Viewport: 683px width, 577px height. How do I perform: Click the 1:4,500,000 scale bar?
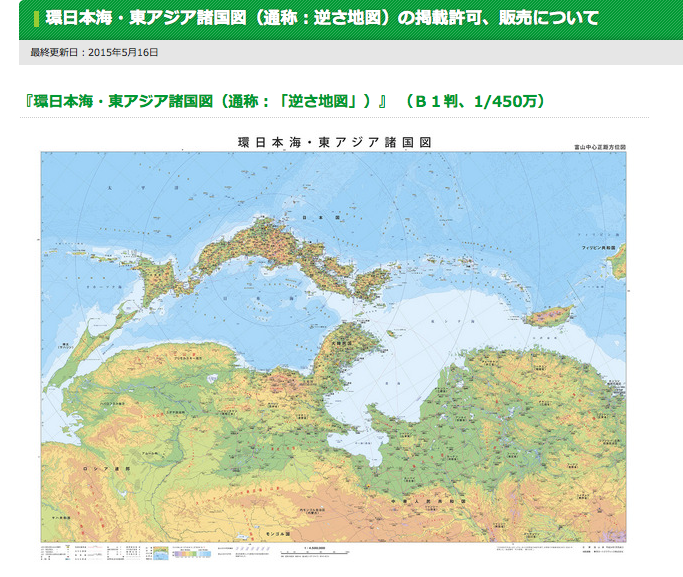tap(318, 551)
